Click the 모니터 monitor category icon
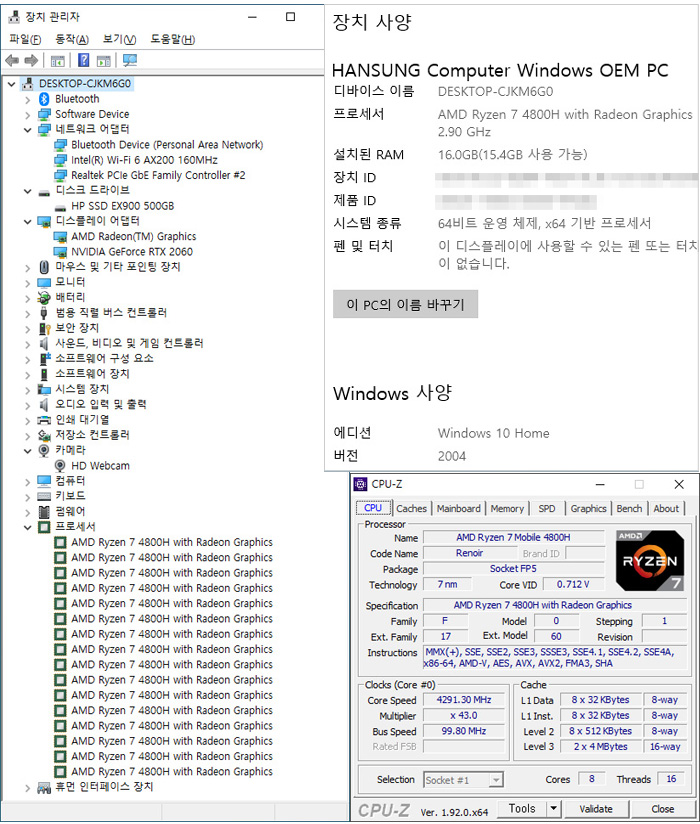The image size is (700, 824). (44, 283)
